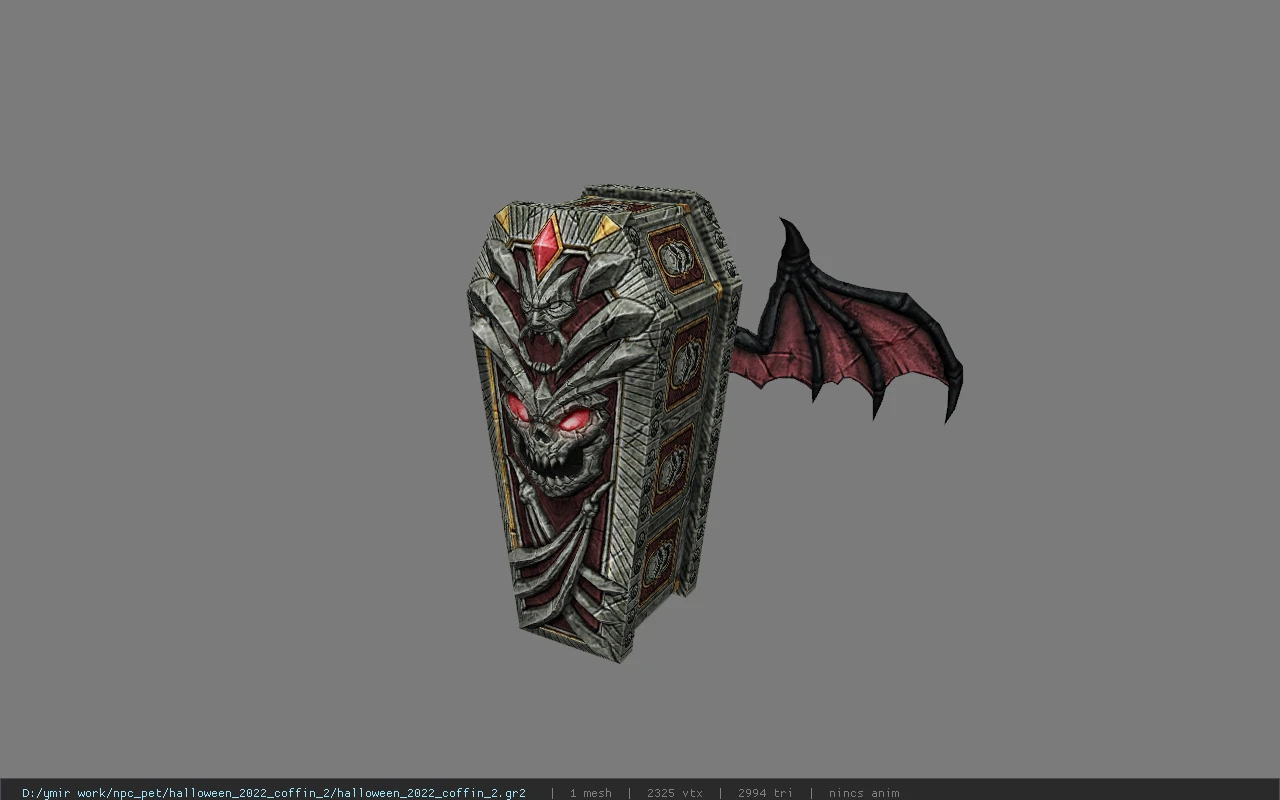Click the halloween_2022_coffin_2.gr2 file path in status bar

pos(274,793)
